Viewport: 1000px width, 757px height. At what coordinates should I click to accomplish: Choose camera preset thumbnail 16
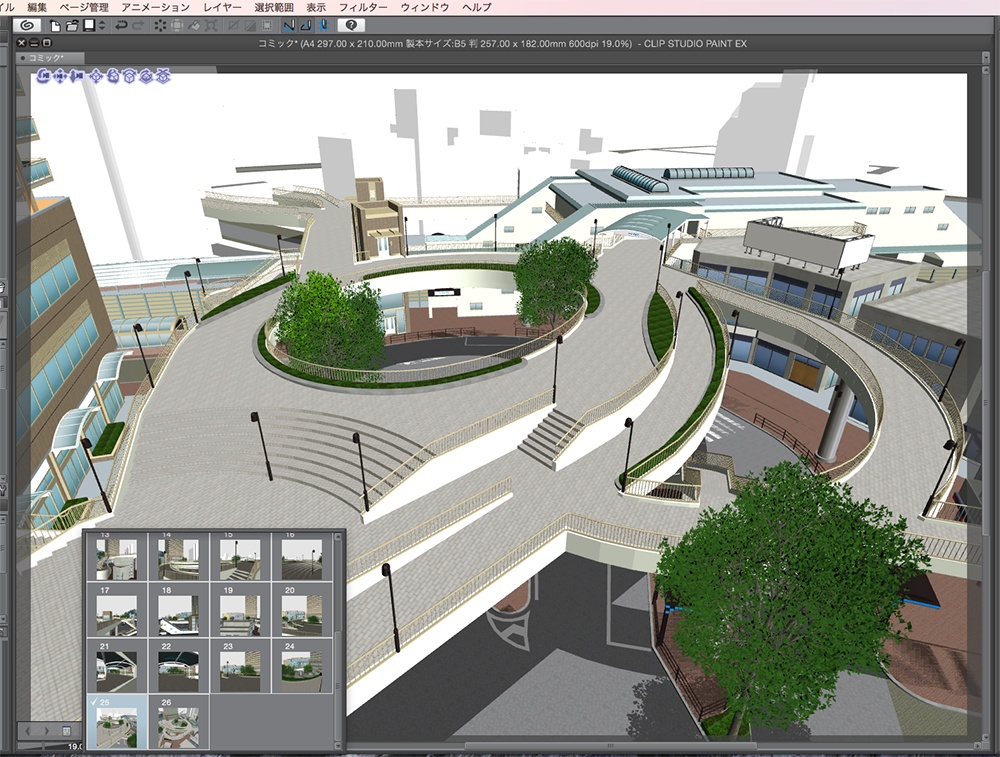pos(302,557)
